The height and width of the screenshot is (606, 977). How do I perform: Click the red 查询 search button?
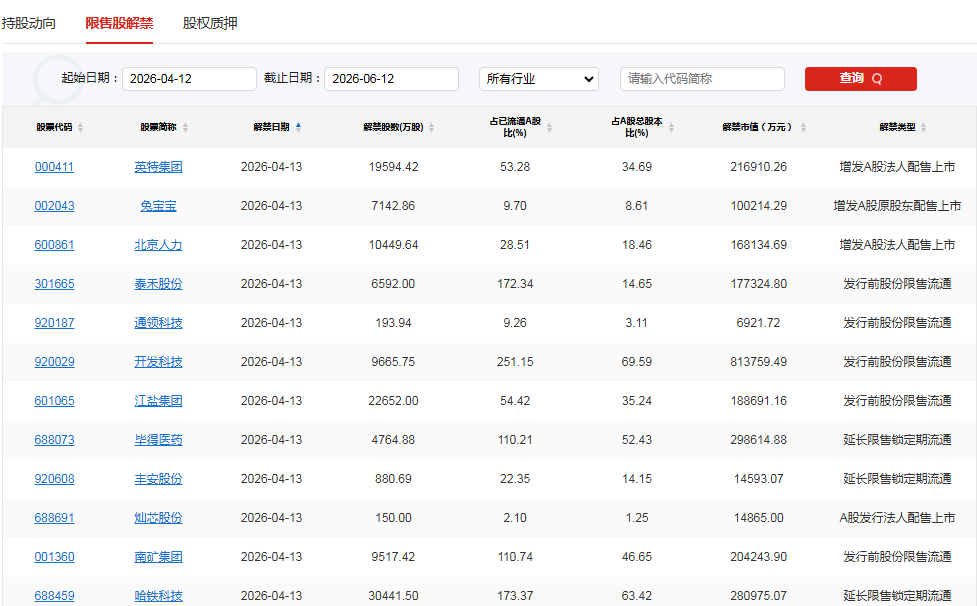pos(860,79)
